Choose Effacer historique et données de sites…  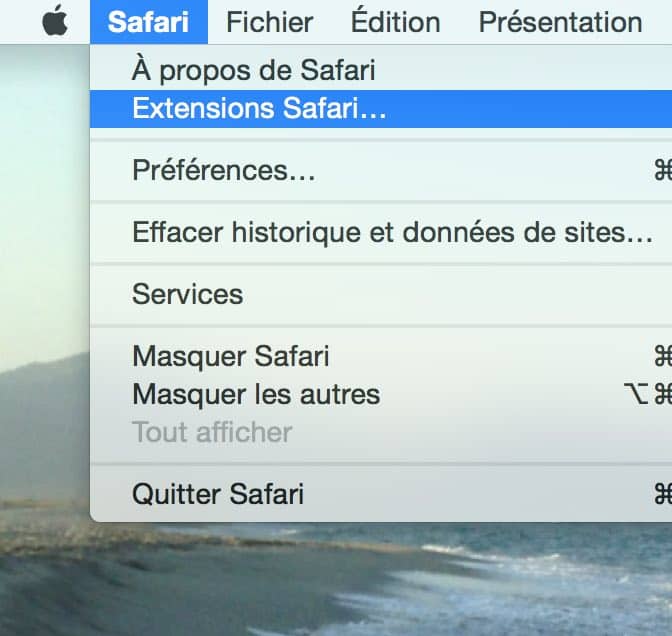tap(381, 232)
